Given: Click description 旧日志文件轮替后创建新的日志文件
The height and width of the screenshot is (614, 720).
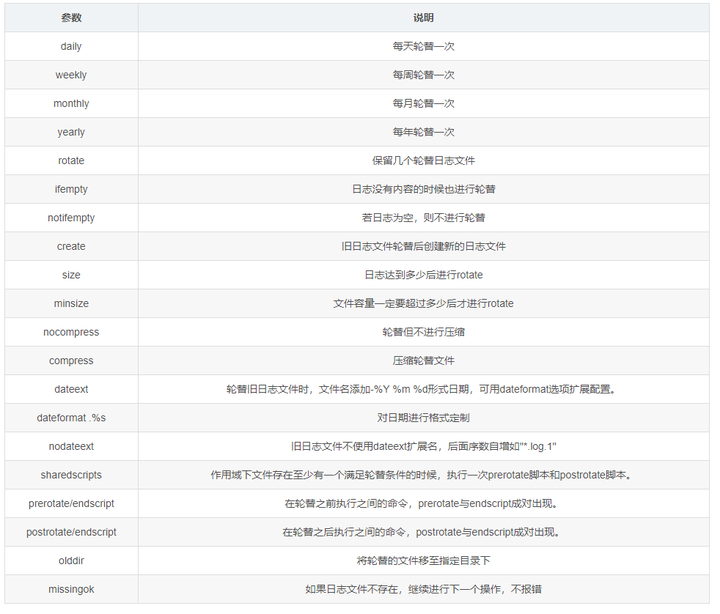Looking at the screenshot, I should 423,246.
